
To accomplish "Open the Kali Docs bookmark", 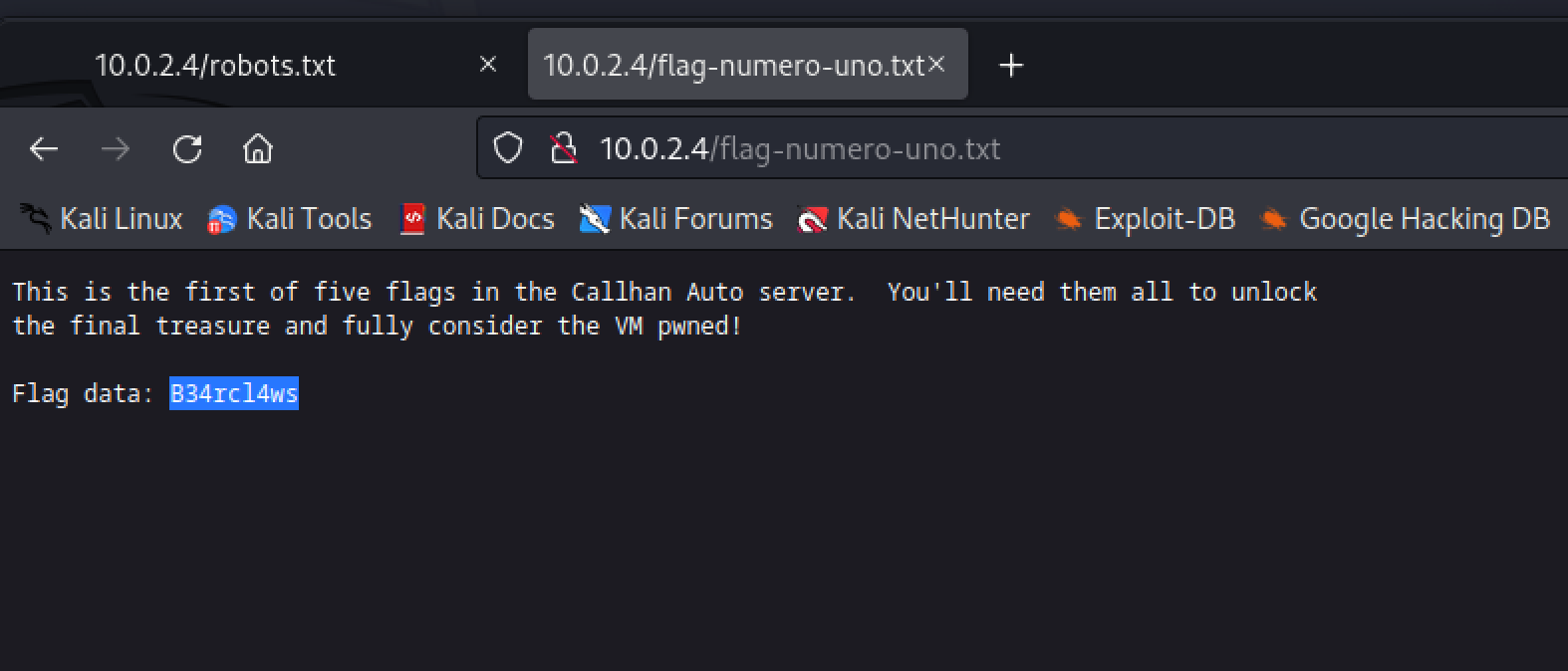I will point(476,219).
